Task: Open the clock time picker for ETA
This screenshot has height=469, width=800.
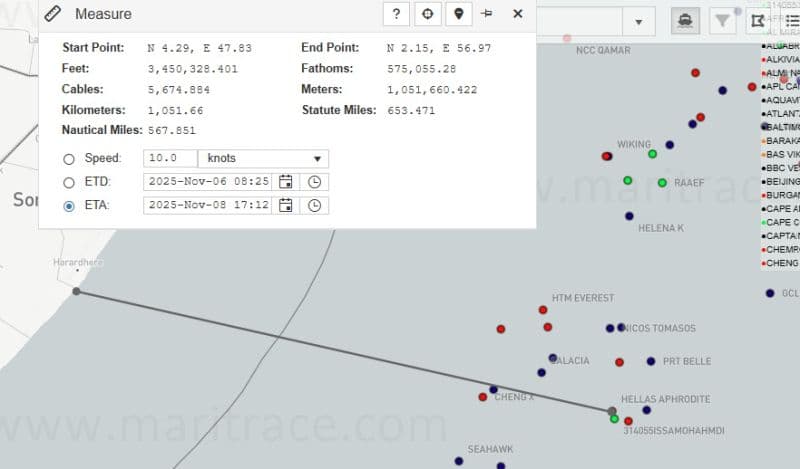Action: (314, 206)
